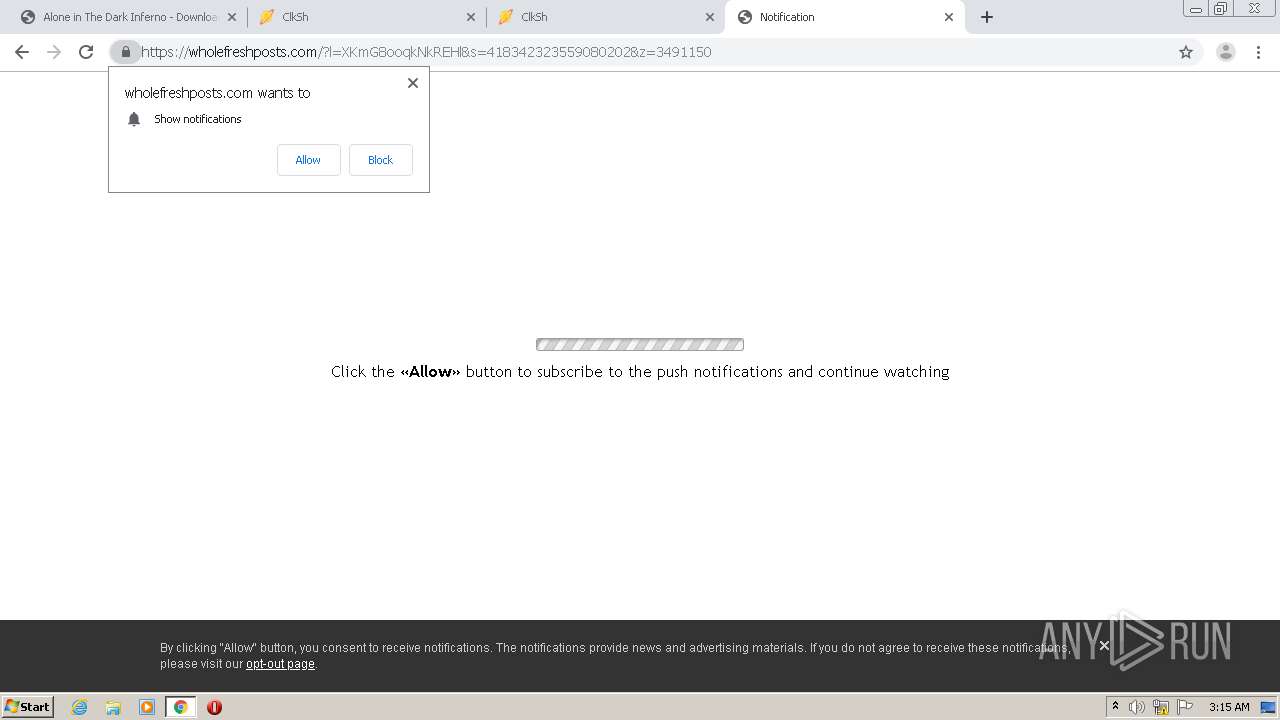1280x720 pixels.
Task: Go back to previous page
Action: point(22,52)
